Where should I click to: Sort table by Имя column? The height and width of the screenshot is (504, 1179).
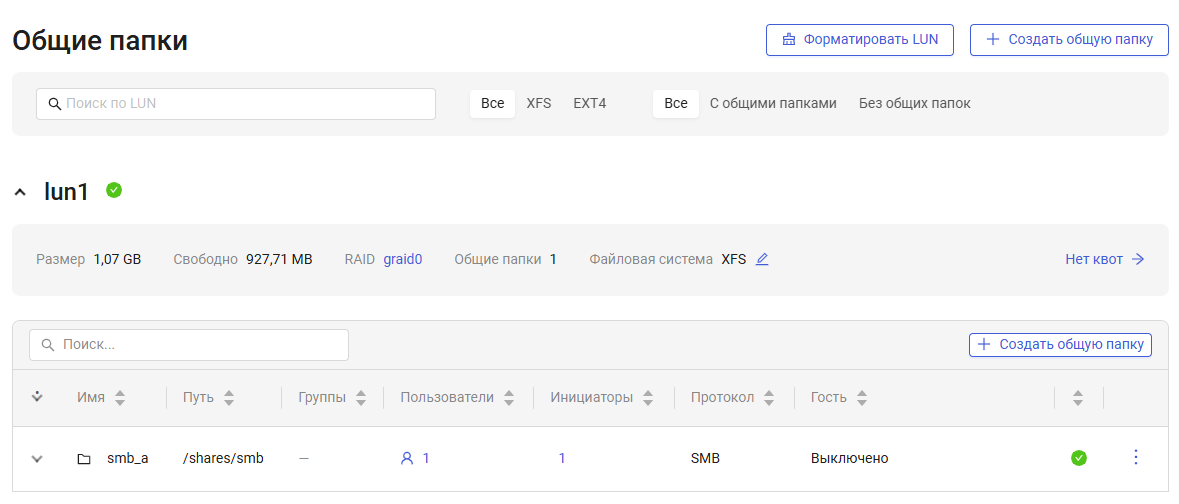coord(120,398)
